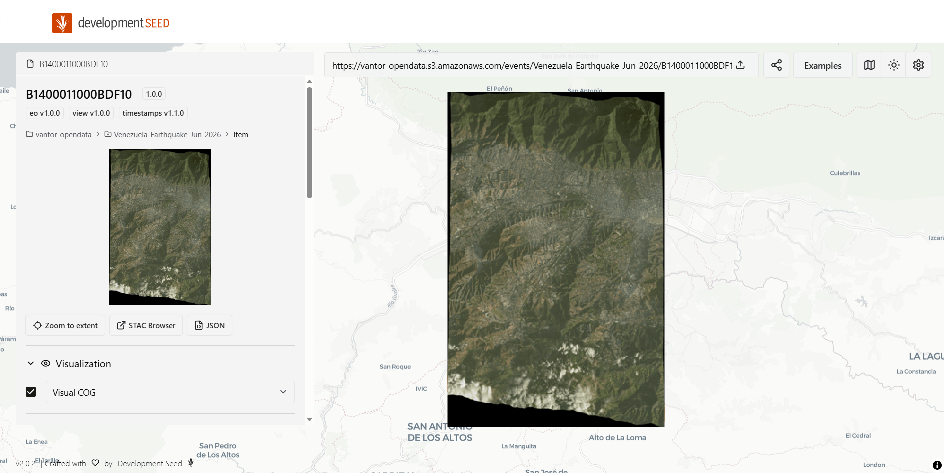Screen dimensions: 944x473
Task: Toggle the Visualization eye icon
Action: 45,363
